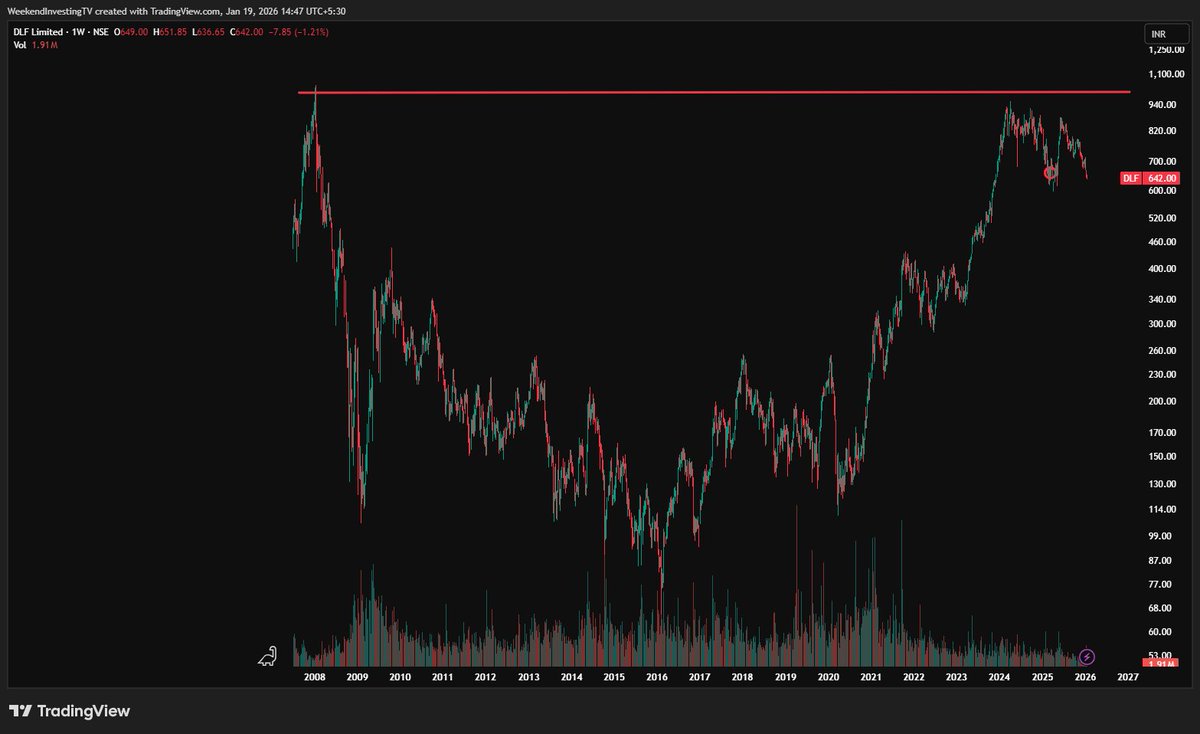This screenshot has width=1200, height=734.
Task: Open the INR currency selector
Action: pos(1166,35)
